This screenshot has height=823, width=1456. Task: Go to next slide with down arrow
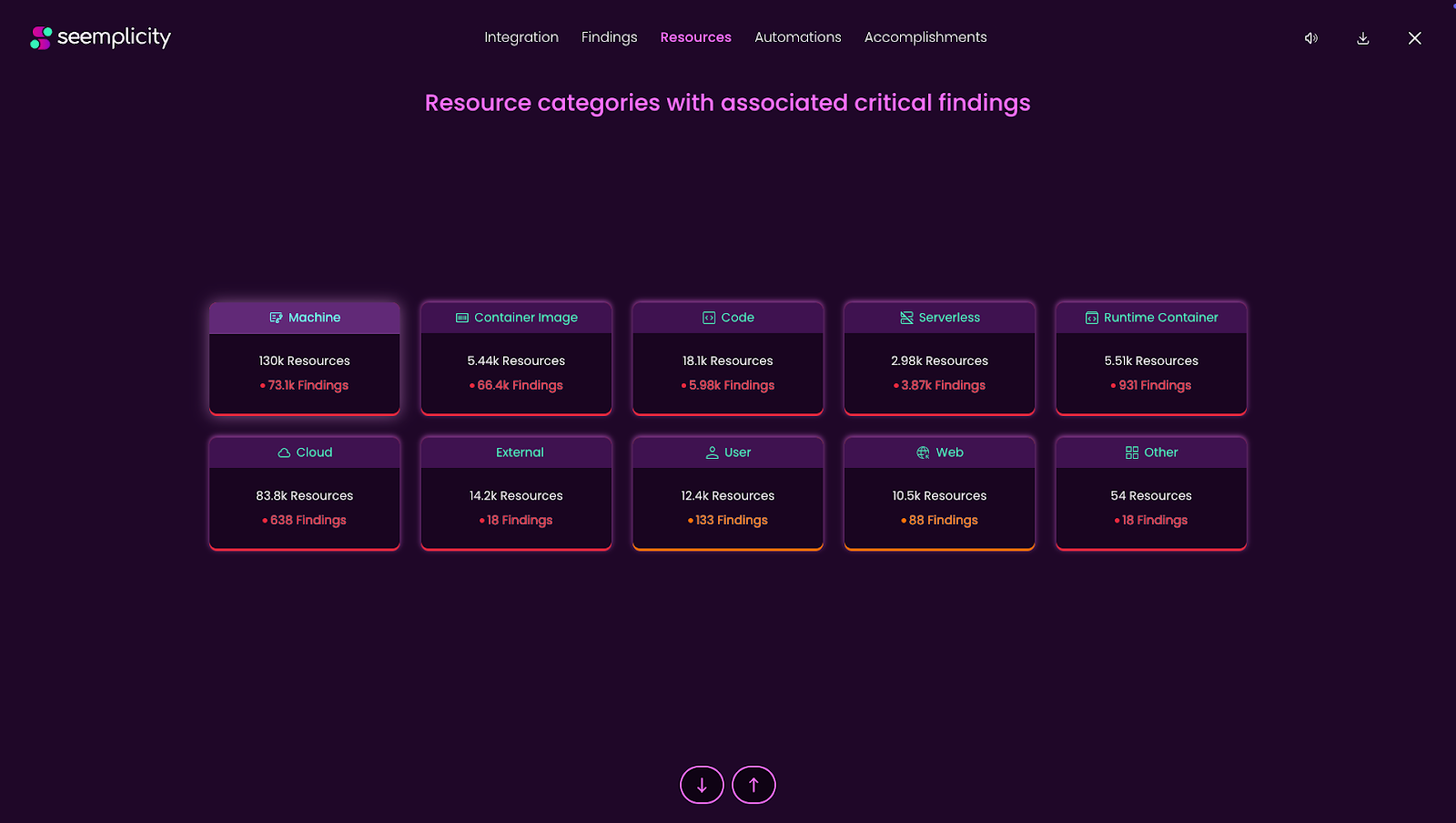[702, 785]
